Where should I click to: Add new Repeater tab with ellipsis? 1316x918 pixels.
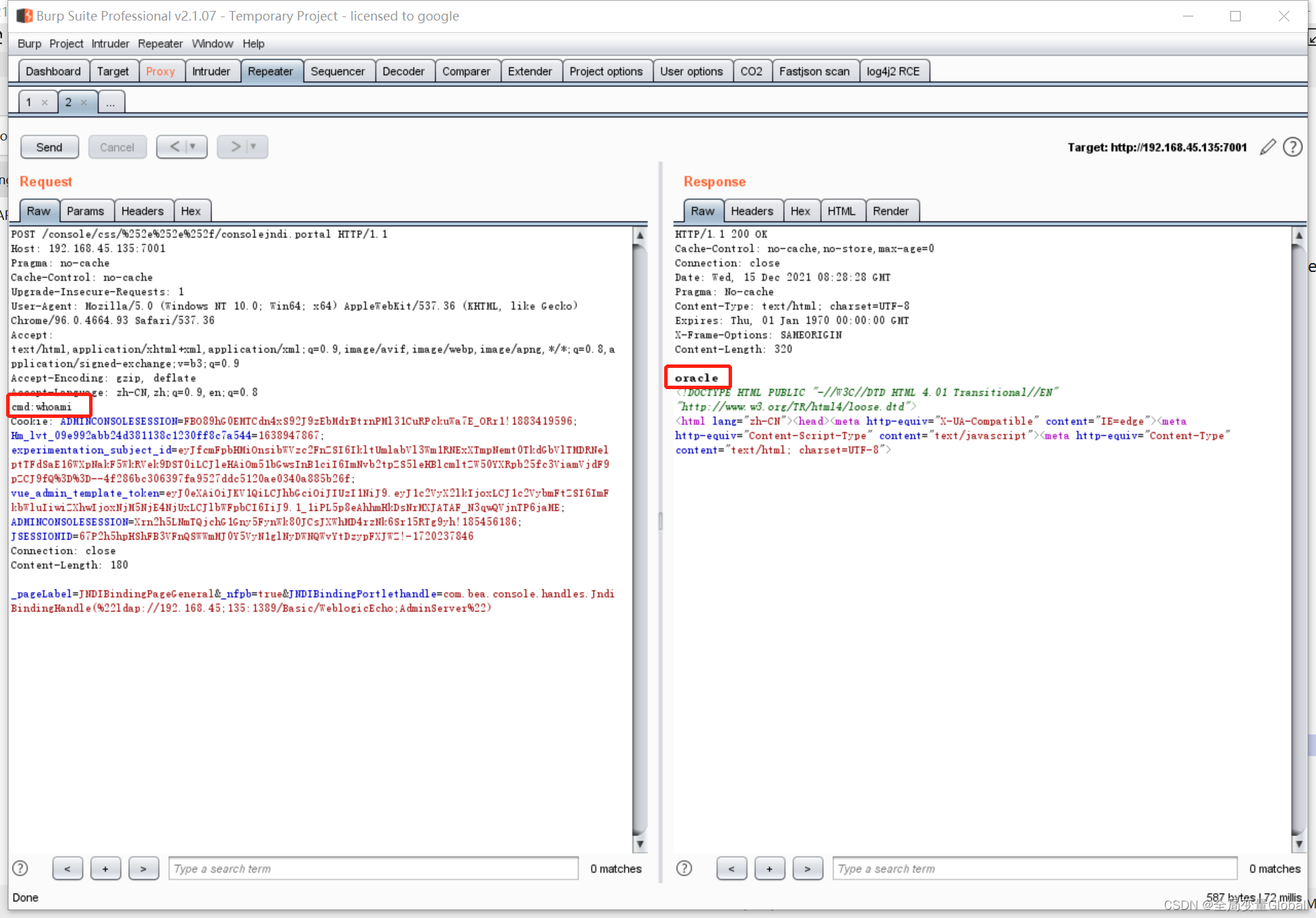point(110,102)
